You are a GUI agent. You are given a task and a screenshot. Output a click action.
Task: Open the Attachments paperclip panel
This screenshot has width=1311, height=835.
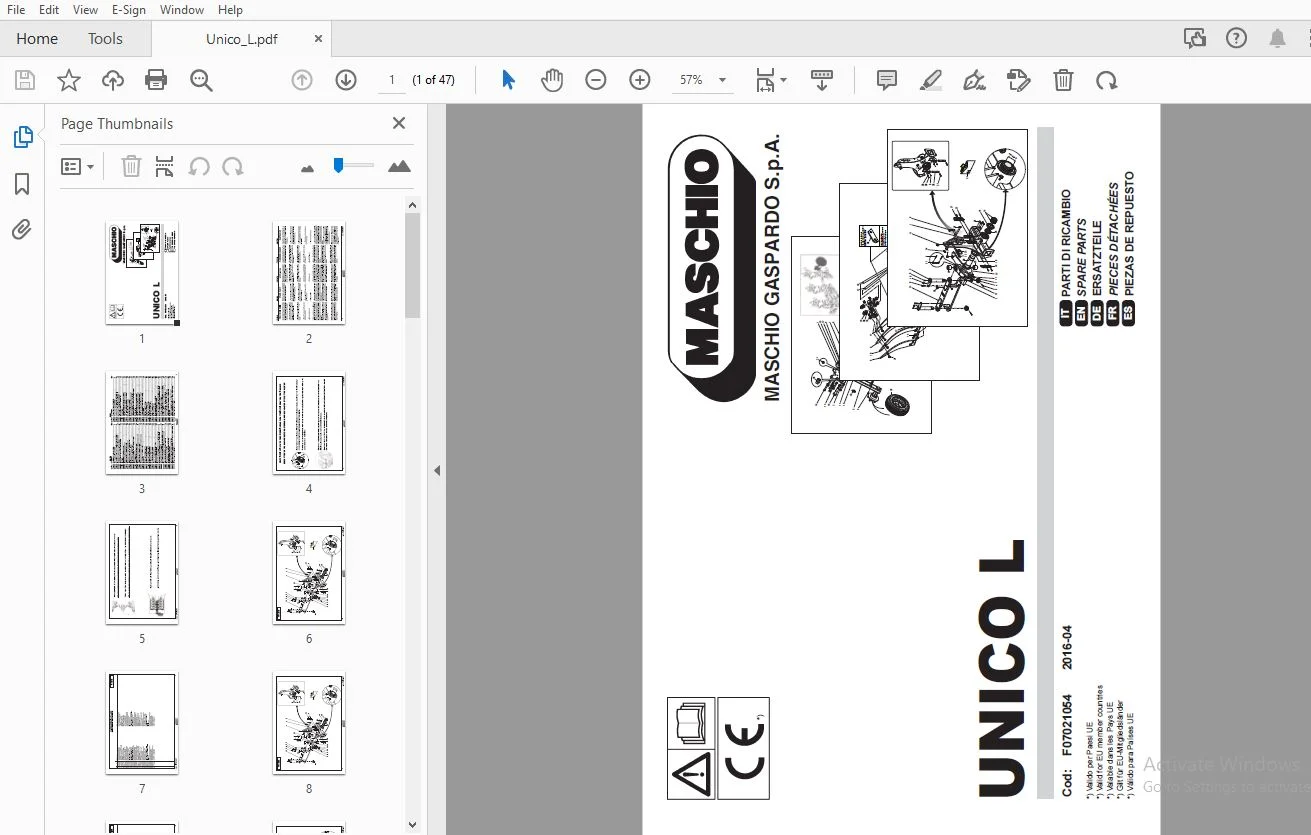[x=22, y=230]
